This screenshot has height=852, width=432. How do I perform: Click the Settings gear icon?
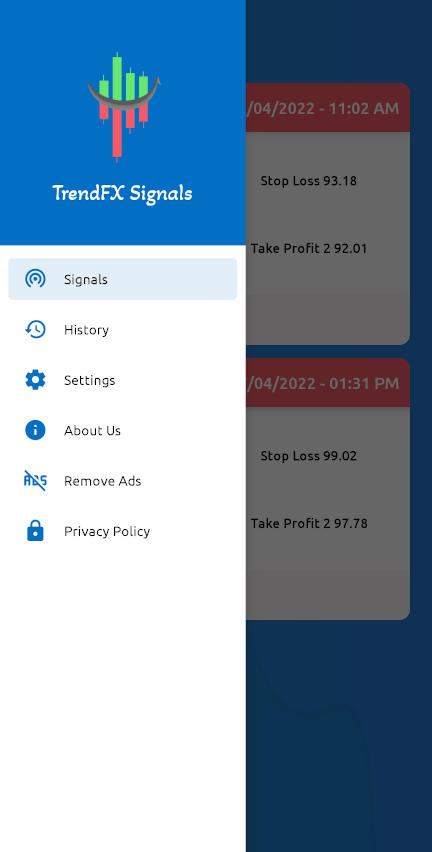click(35, 380)
